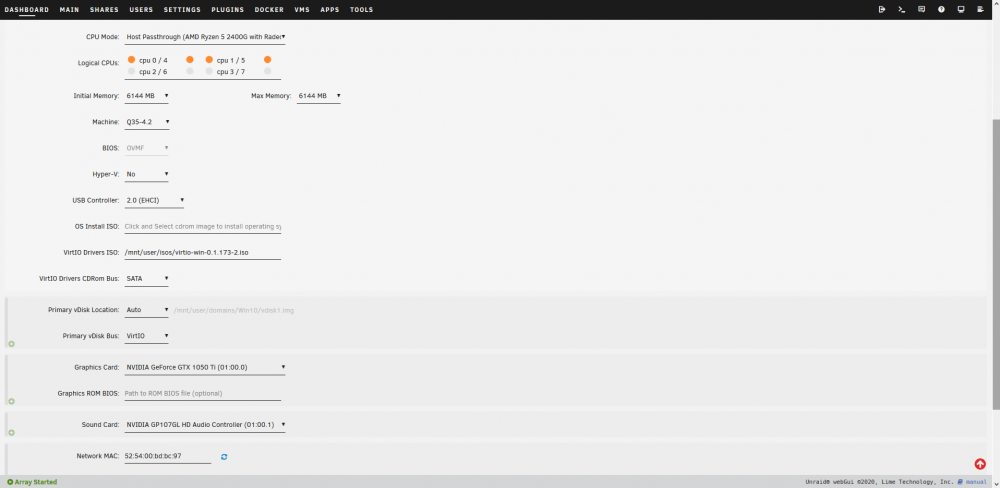Click the logout icon in header
1000x488 pixels.
tap(882, 10)
